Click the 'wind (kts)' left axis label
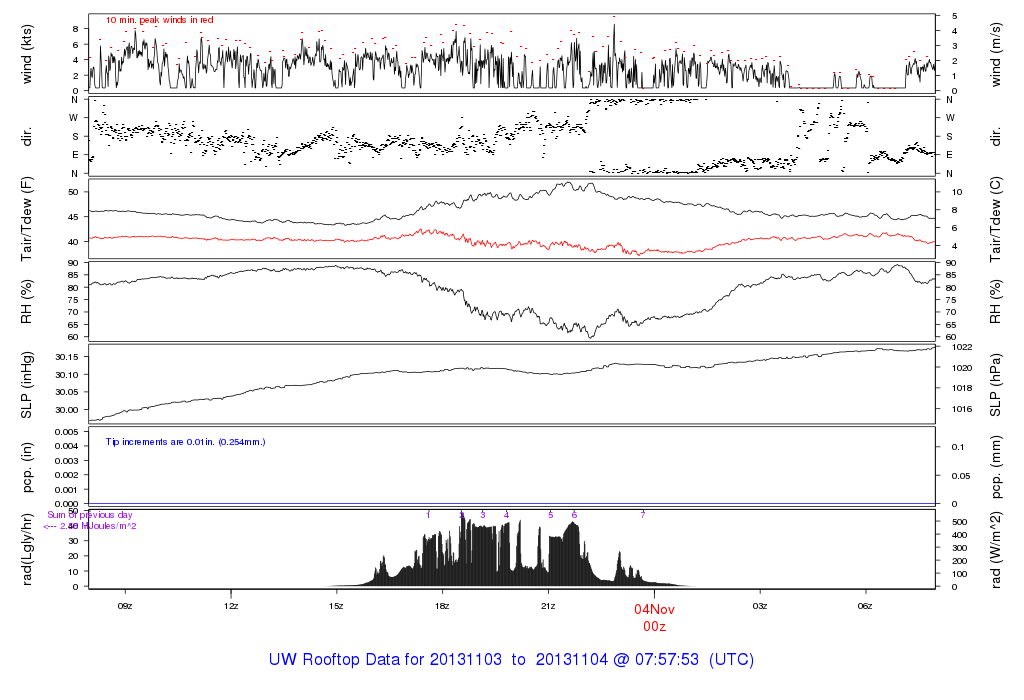Screen dimensions: 1024x700 coord(28,52)
